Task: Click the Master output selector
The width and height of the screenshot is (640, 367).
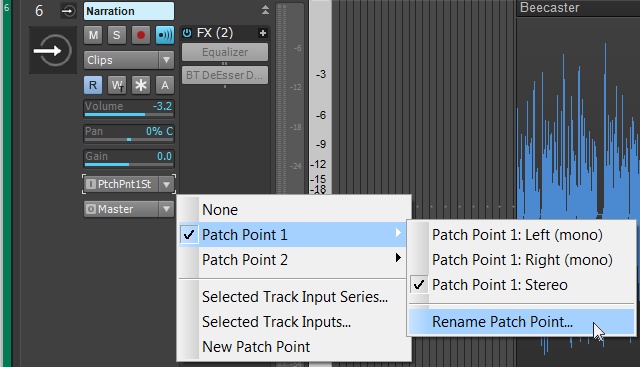Action: point(121,209)
